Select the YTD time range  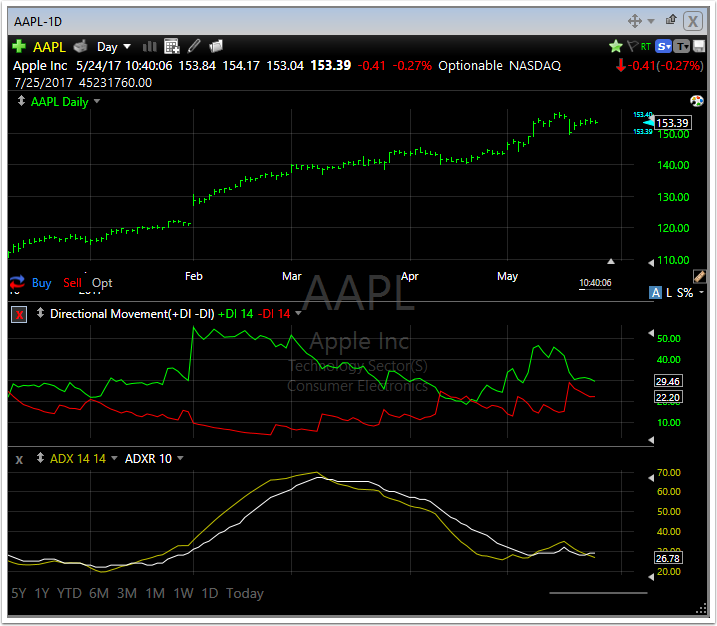point(69,593)
